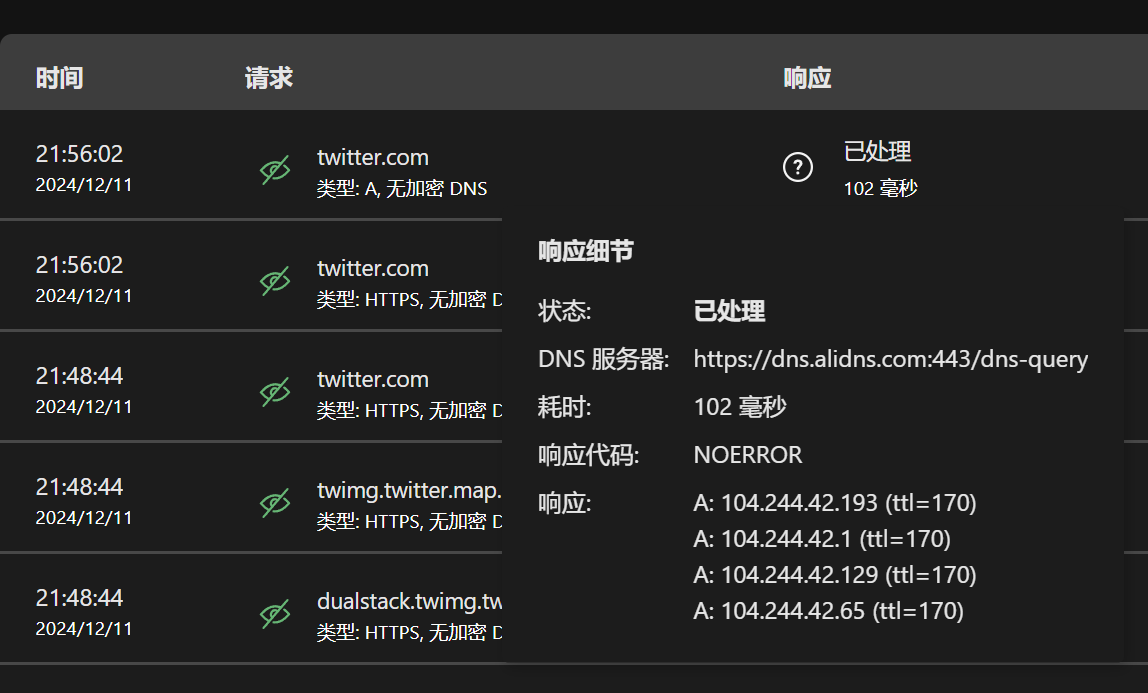
Task: Click the 'DNS 服务器:' label
Action: coord(604,359)
